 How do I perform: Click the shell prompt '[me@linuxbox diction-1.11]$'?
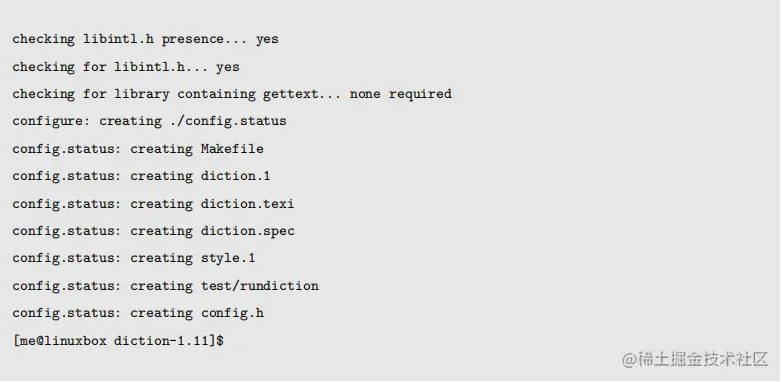(x=118, y=341)
